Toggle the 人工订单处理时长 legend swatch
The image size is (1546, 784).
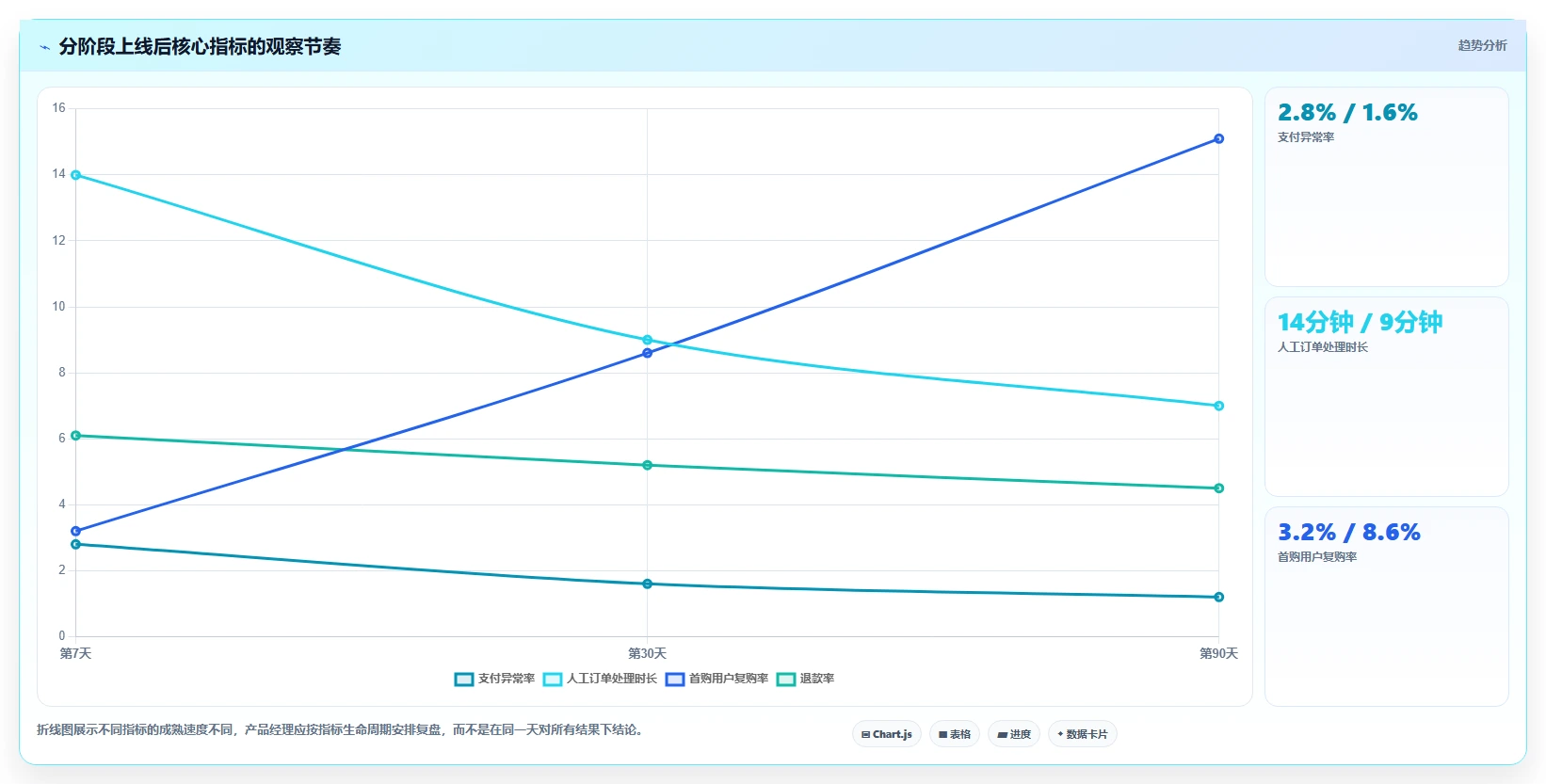click(553, 680)
